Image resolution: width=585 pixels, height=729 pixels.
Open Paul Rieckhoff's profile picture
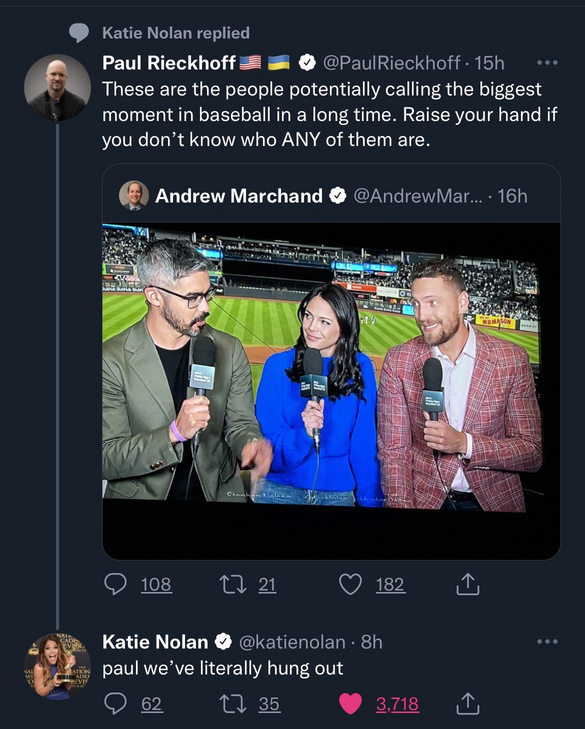[57, 87]
